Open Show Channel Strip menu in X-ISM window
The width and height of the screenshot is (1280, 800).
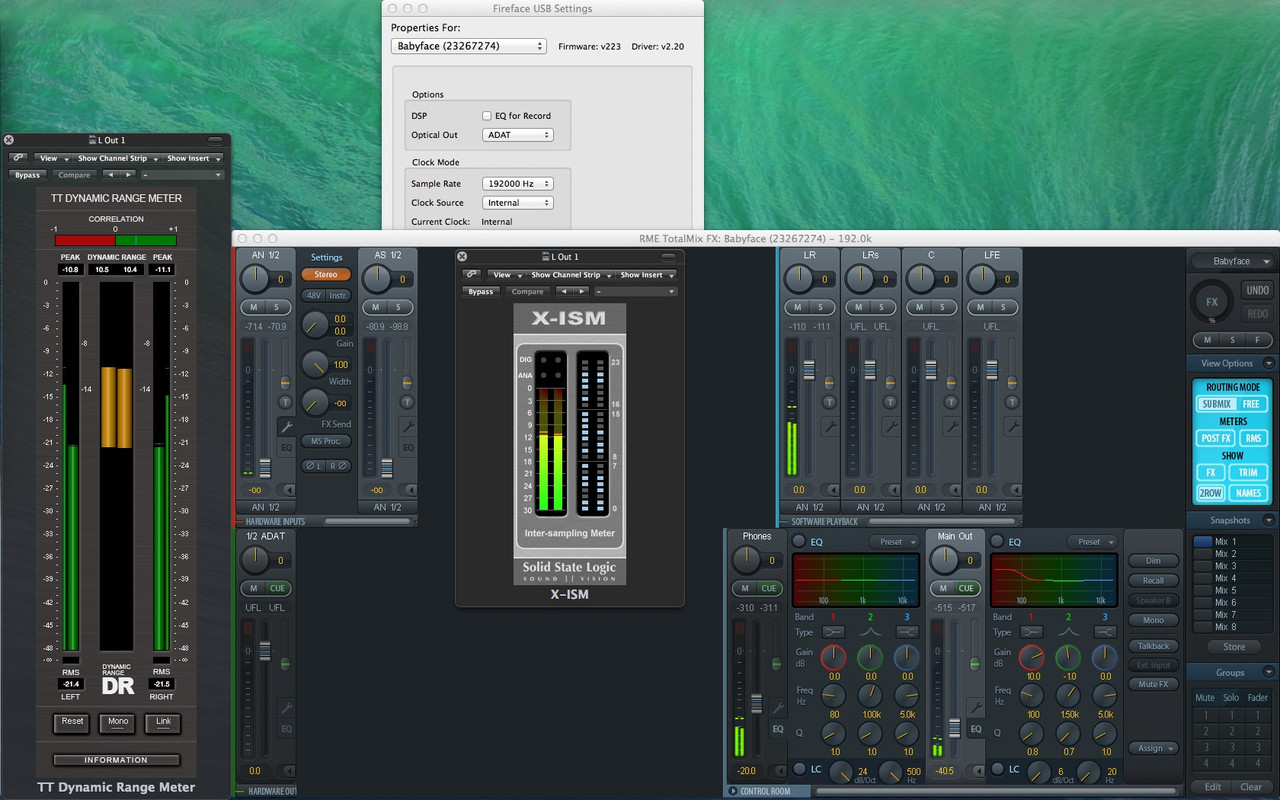(569, 275)
